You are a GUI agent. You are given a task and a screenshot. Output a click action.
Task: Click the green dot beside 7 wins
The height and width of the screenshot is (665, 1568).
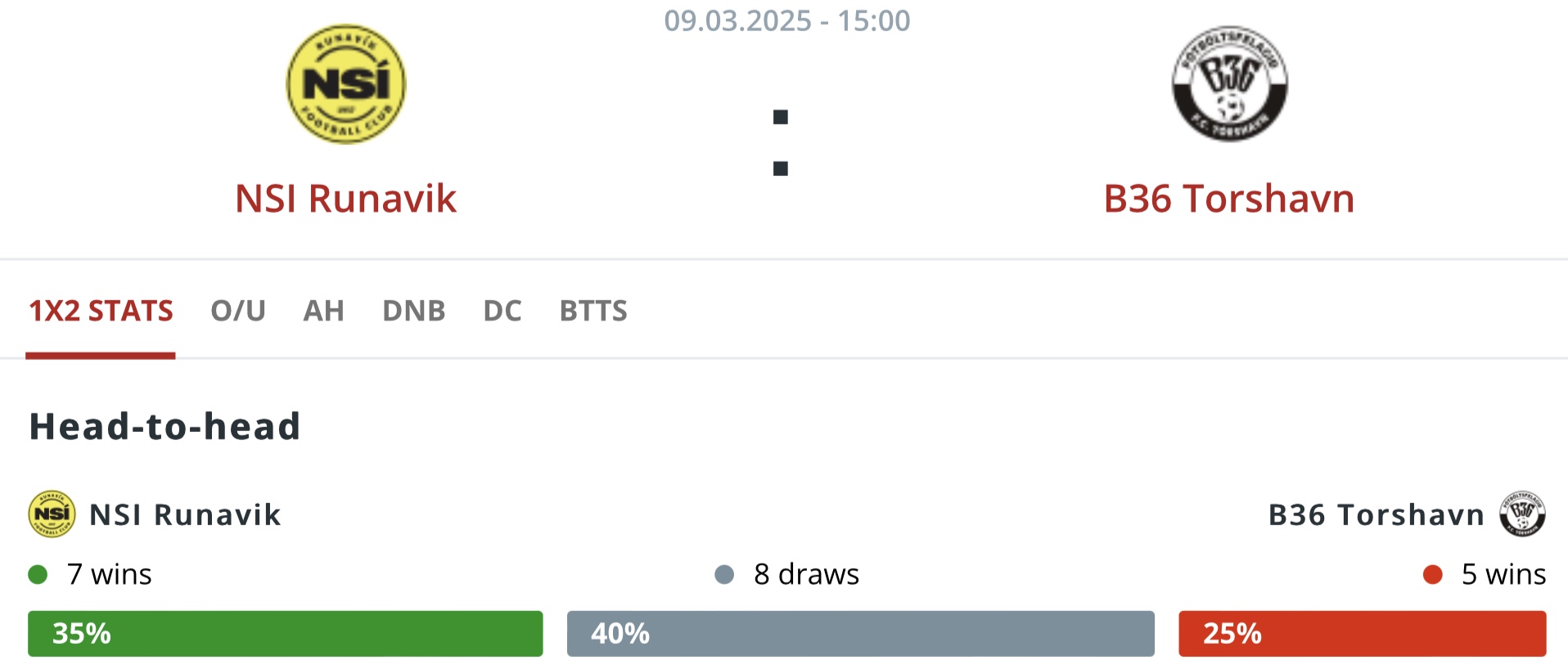click(x=38, y=574)
